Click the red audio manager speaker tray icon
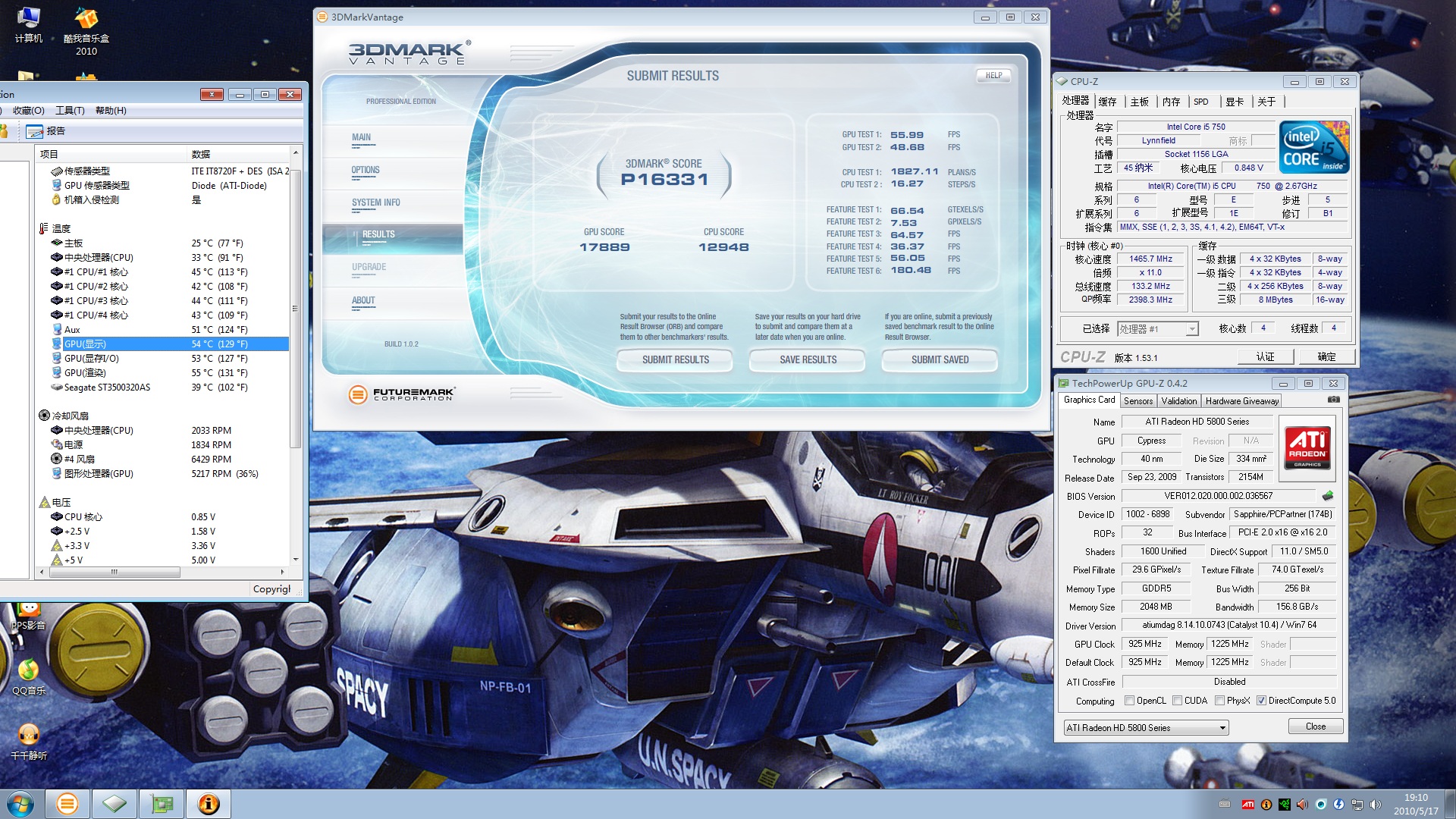The width and height of the screenshot is (1456, 819). tap(1302, 805)
